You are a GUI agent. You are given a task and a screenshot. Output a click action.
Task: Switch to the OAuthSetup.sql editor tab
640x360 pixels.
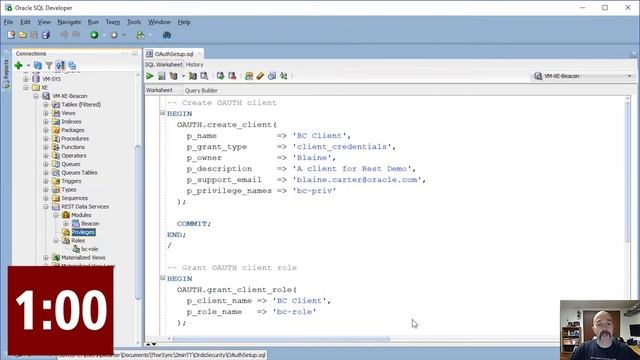[174, 54]
